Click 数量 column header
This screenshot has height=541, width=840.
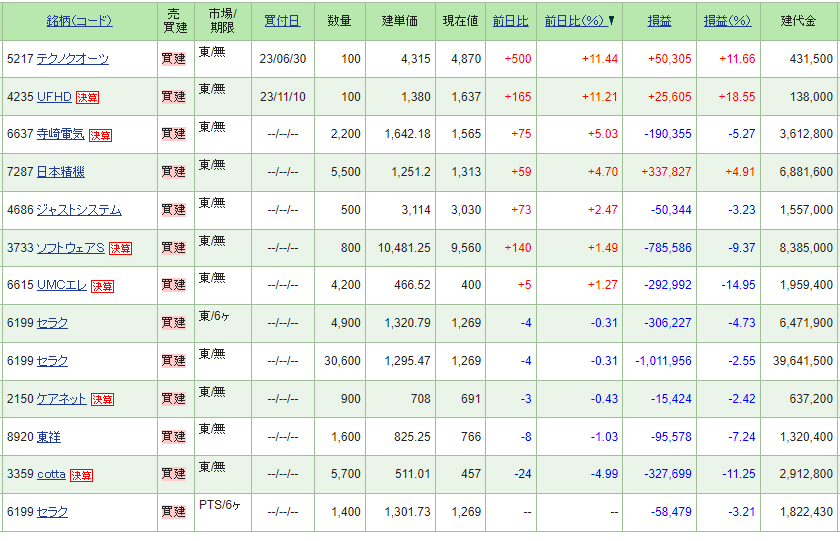tap(339, 21)
